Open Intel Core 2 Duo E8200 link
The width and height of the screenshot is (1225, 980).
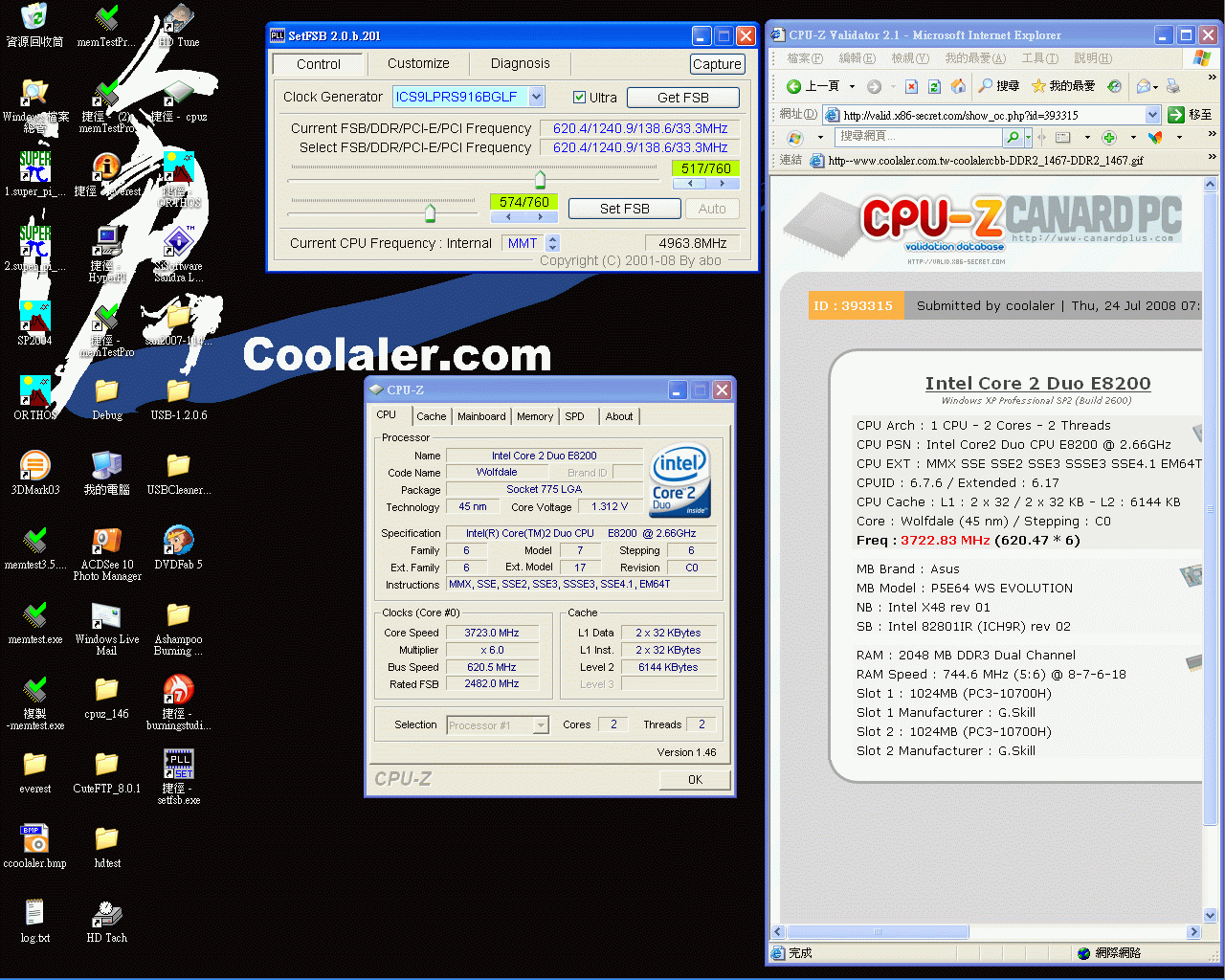coord(1037,384)
